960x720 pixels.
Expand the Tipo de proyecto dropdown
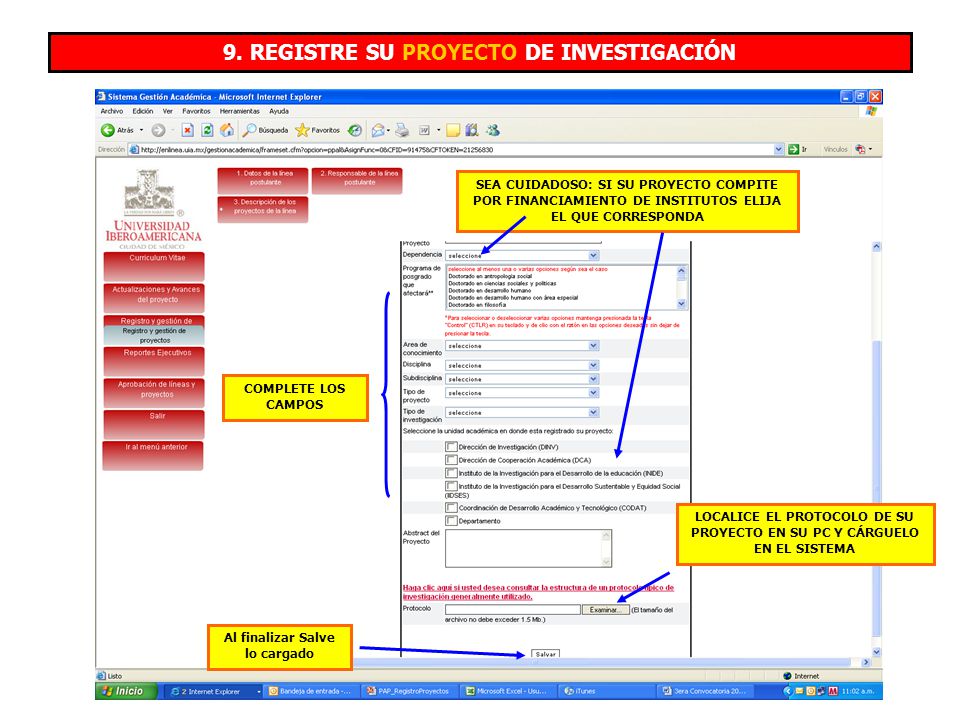coord(522,393)
